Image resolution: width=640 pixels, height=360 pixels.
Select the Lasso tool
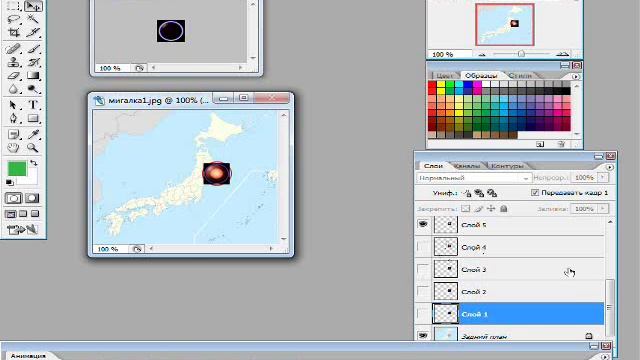[13, 19]
